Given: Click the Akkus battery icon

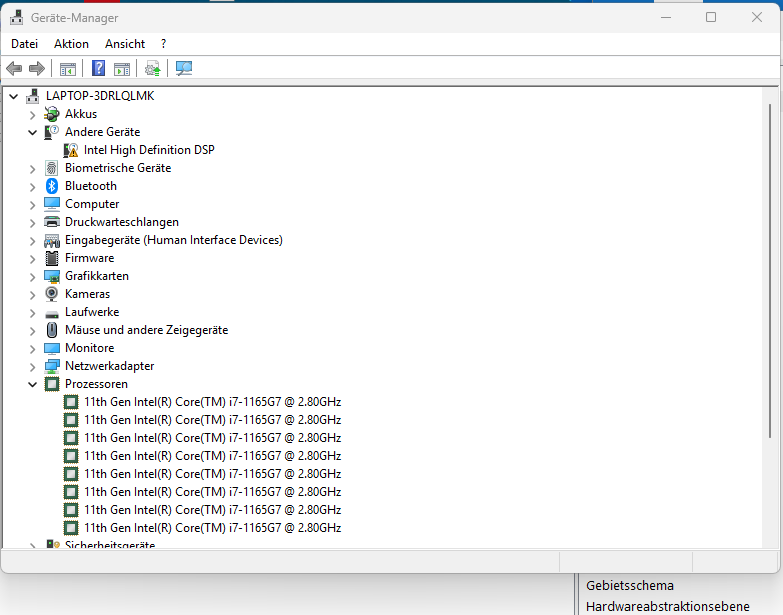Looking at the screenshot, I should tap(51, 114).
